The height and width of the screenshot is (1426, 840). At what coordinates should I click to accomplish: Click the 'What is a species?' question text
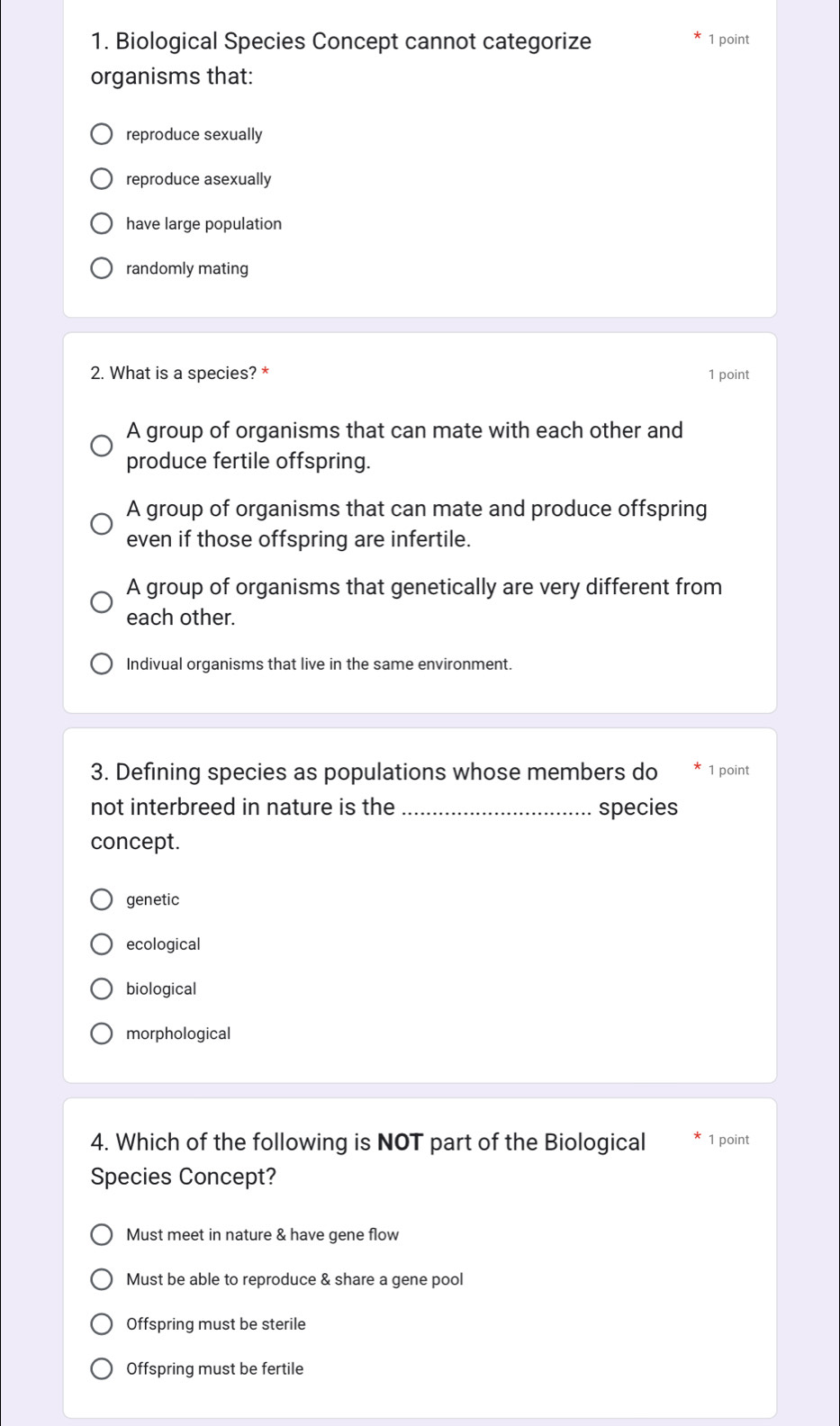pyautogui.click(x=174, y=374)
